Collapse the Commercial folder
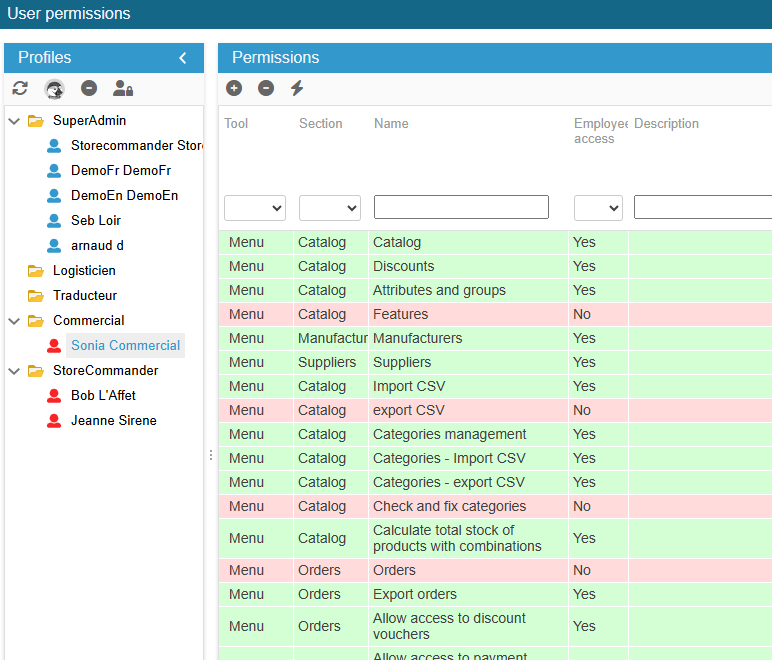 pyautogui.click(x=14, y=321)
